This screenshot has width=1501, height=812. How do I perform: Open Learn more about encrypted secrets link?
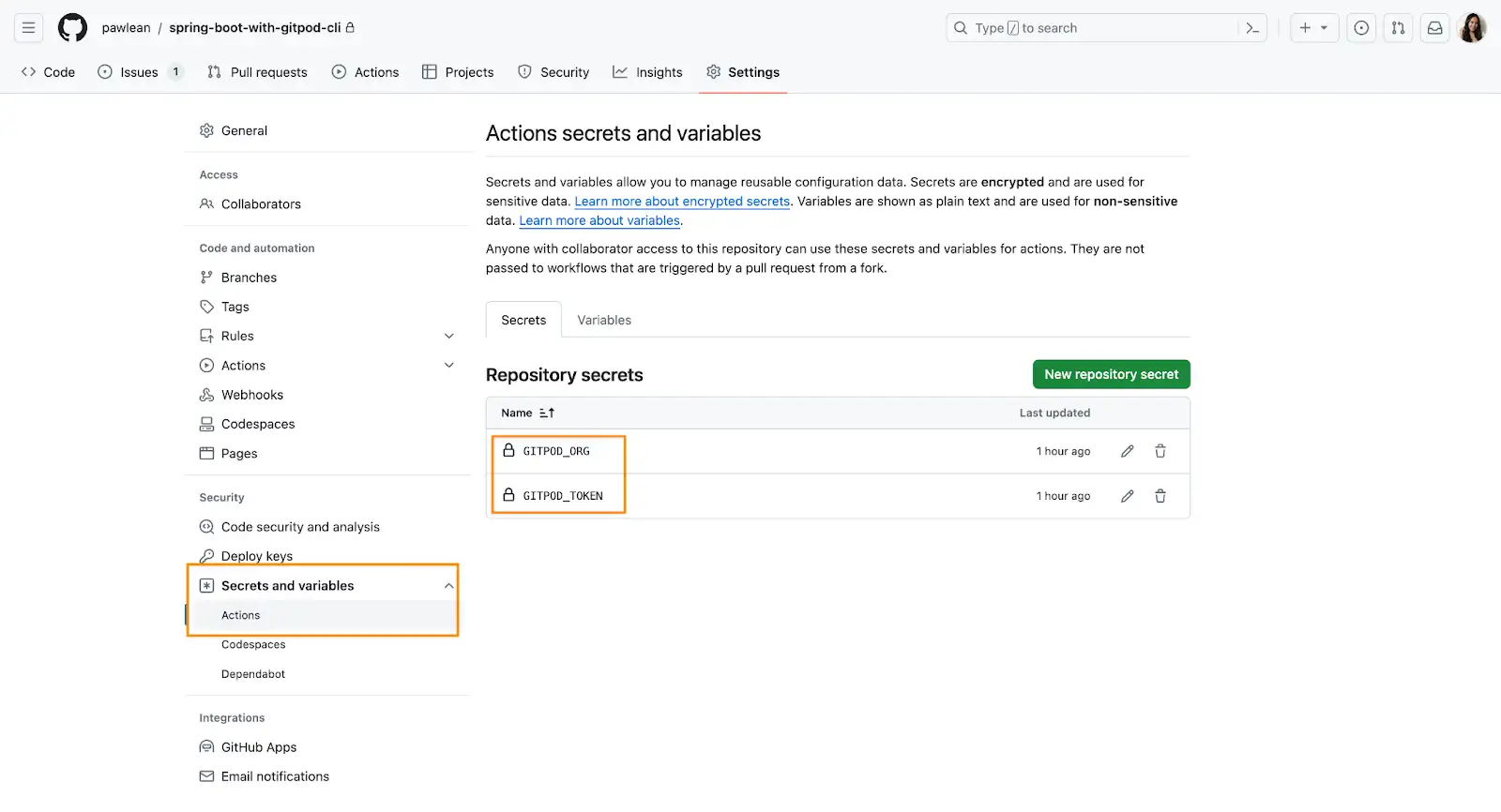click(682, 202)
